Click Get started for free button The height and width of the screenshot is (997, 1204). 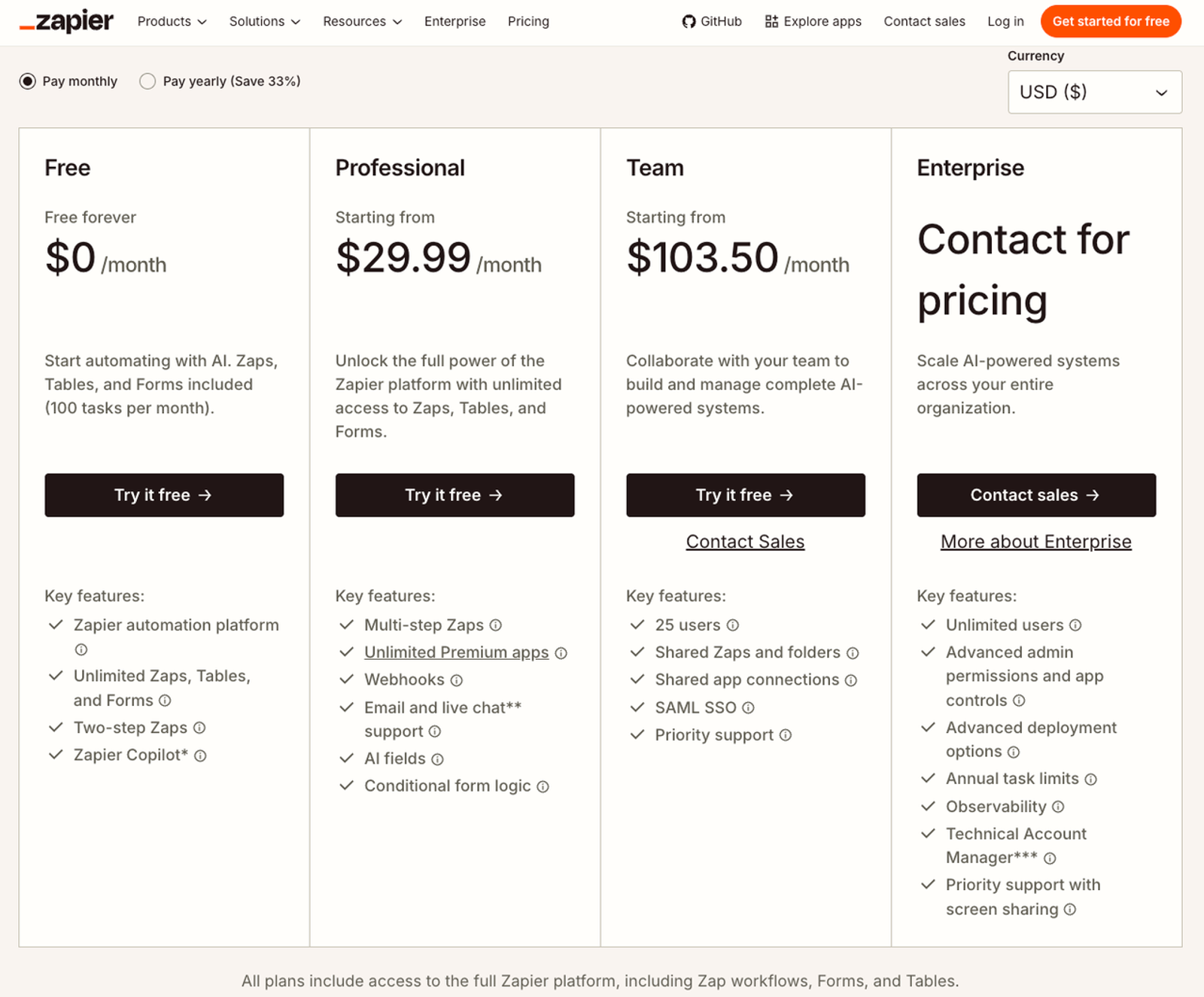(x=1111, y=21)
